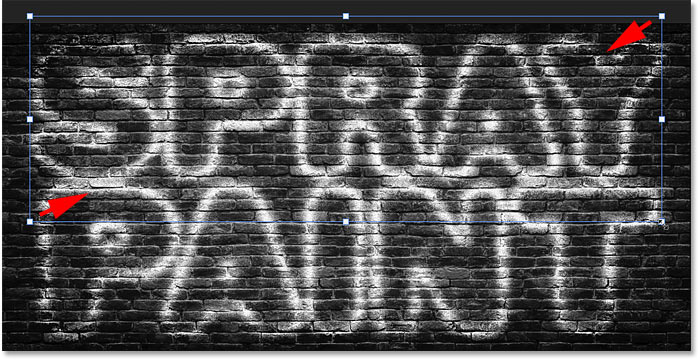Select the top-right corner transform handle

[x=662, y=16]
